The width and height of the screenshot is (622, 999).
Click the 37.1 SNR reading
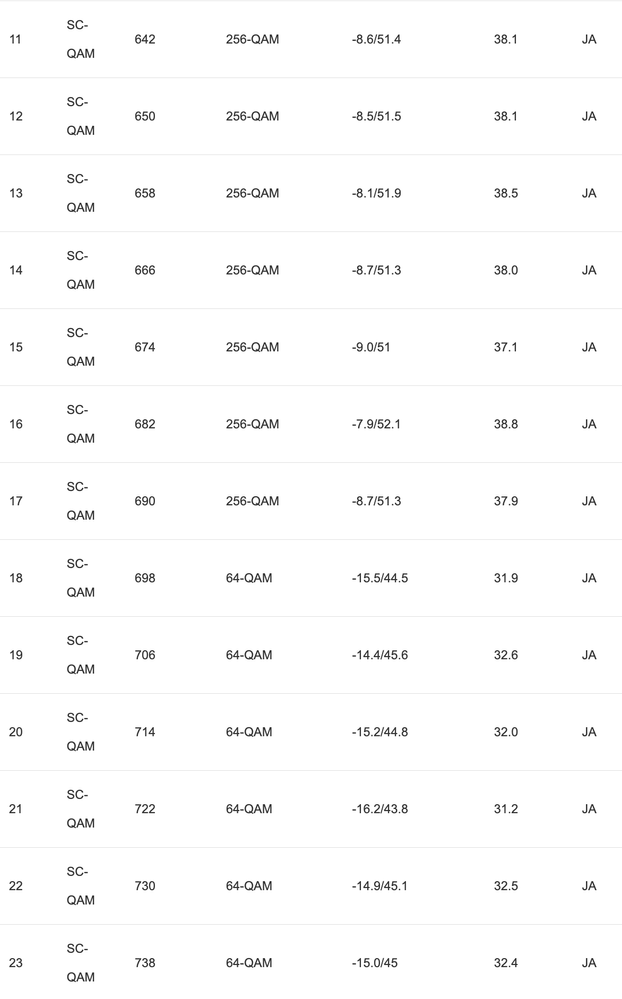(x=505, y=347)
